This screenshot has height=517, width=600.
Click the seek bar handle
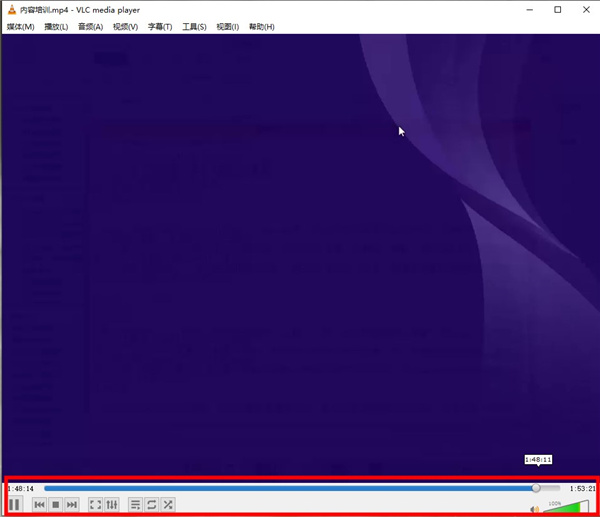pyautogui.click(x=536, y=488)
